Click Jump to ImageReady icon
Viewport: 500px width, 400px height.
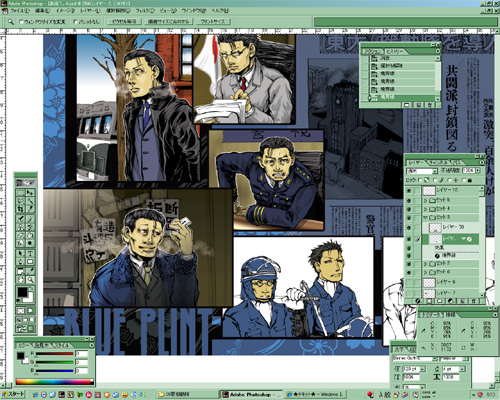(x=25, y=329)
